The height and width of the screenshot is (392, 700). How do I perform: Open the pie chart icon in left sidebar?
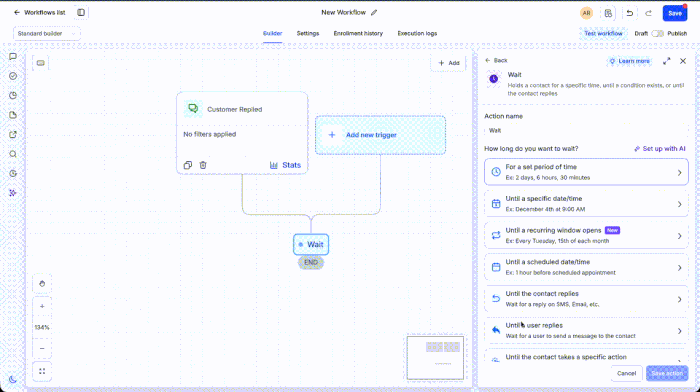13,96
